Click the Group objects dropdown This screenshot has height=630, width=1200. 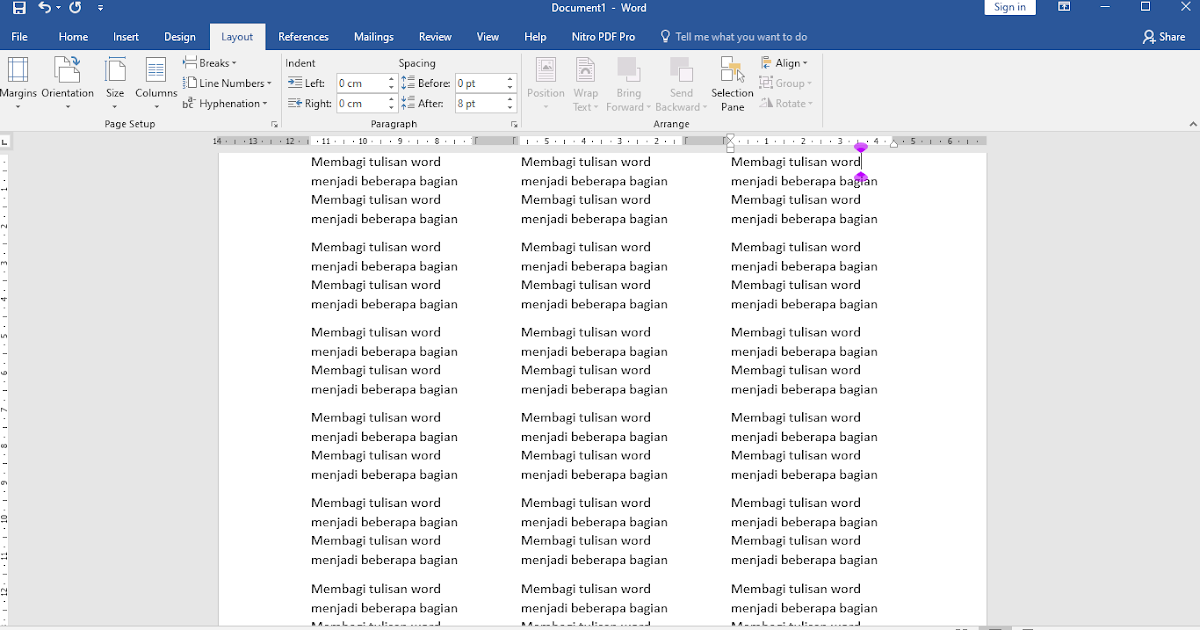[x=786, y=83]
